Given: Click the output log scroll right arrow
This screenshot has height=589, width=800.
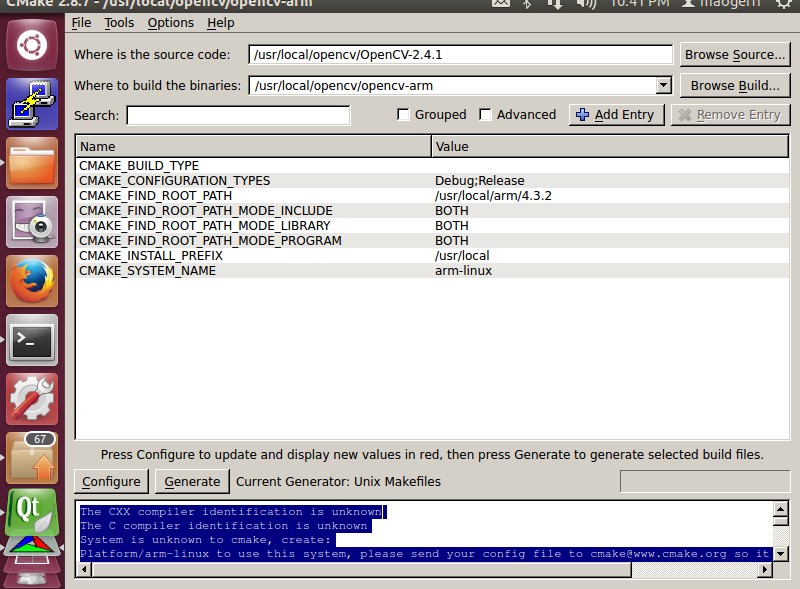Looking at the screenshot, I should coord(764,570).
